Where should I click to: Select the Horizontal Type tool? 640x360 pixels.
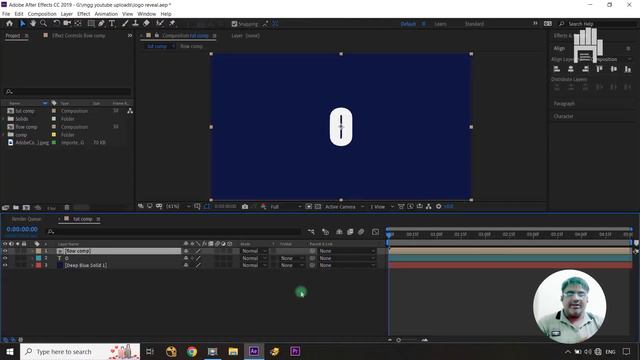point(112,24)
